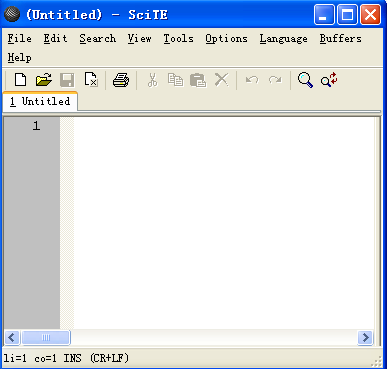387x369 pixels.
Task: Open the Tools menu
Action: click(178, 39)
